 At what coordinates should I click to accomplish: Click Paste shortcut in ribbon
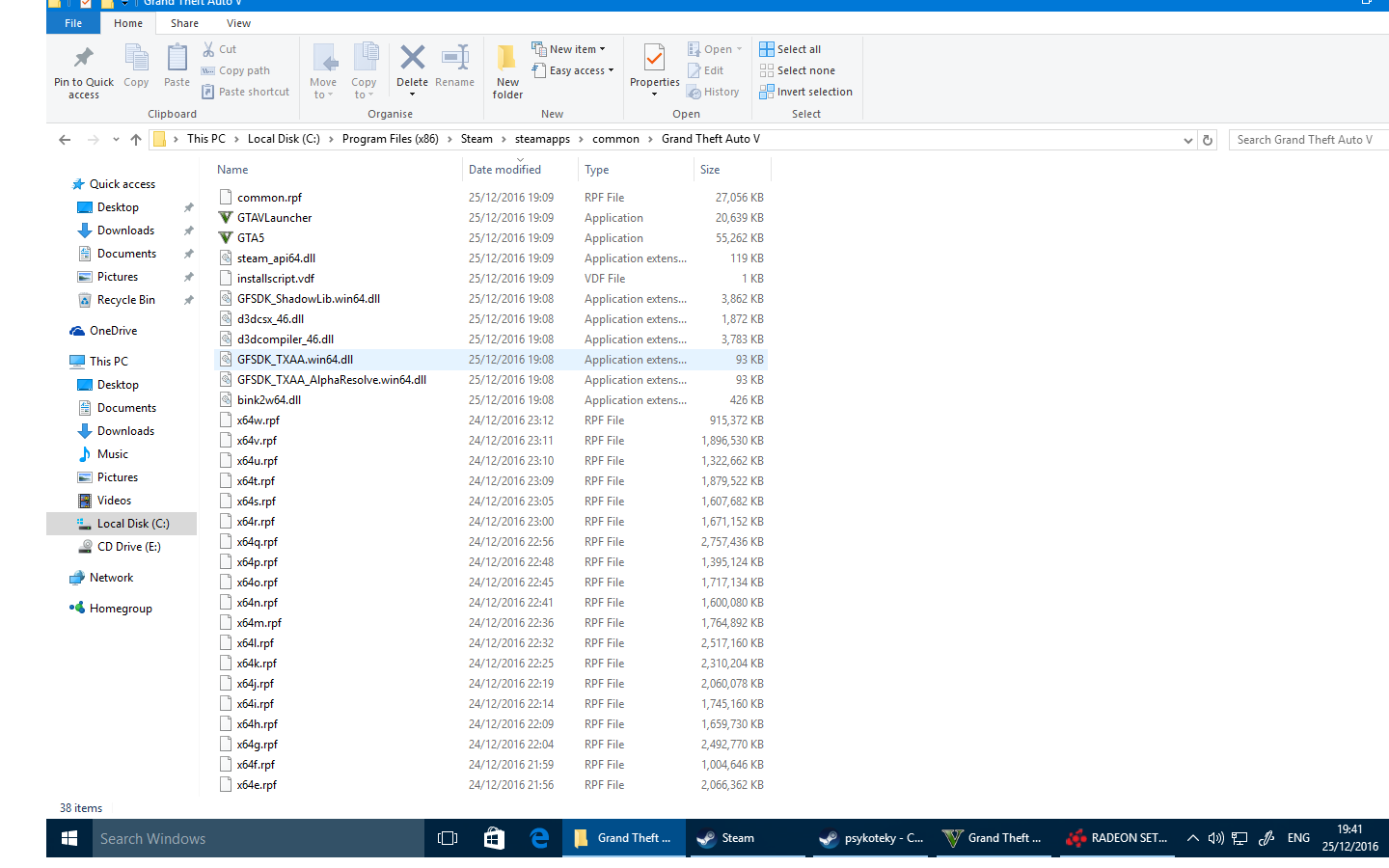click(245, 92)
